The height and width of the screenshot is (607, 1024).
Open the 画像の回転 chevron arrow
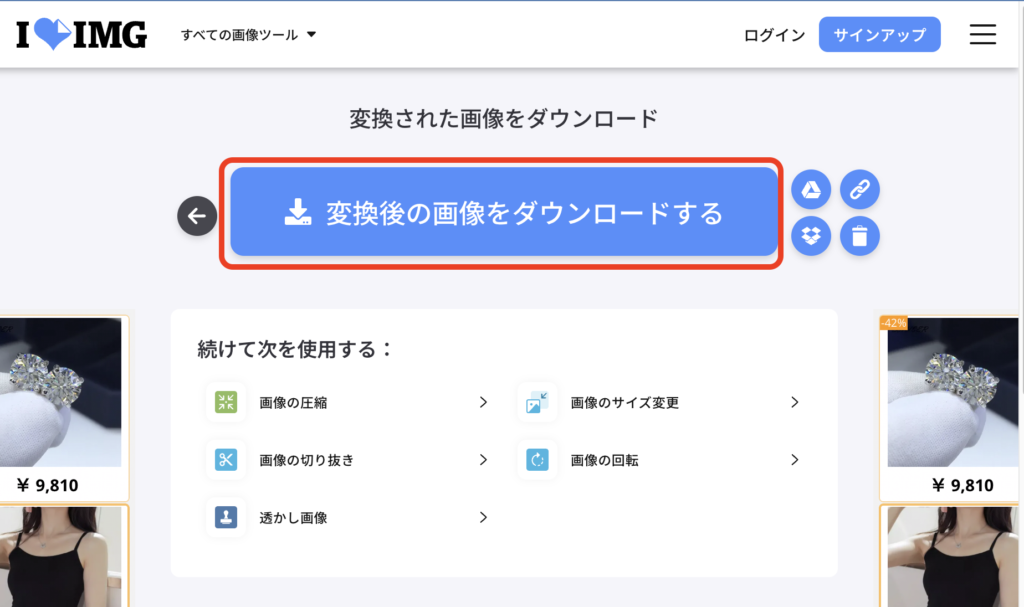pos(795,460)
